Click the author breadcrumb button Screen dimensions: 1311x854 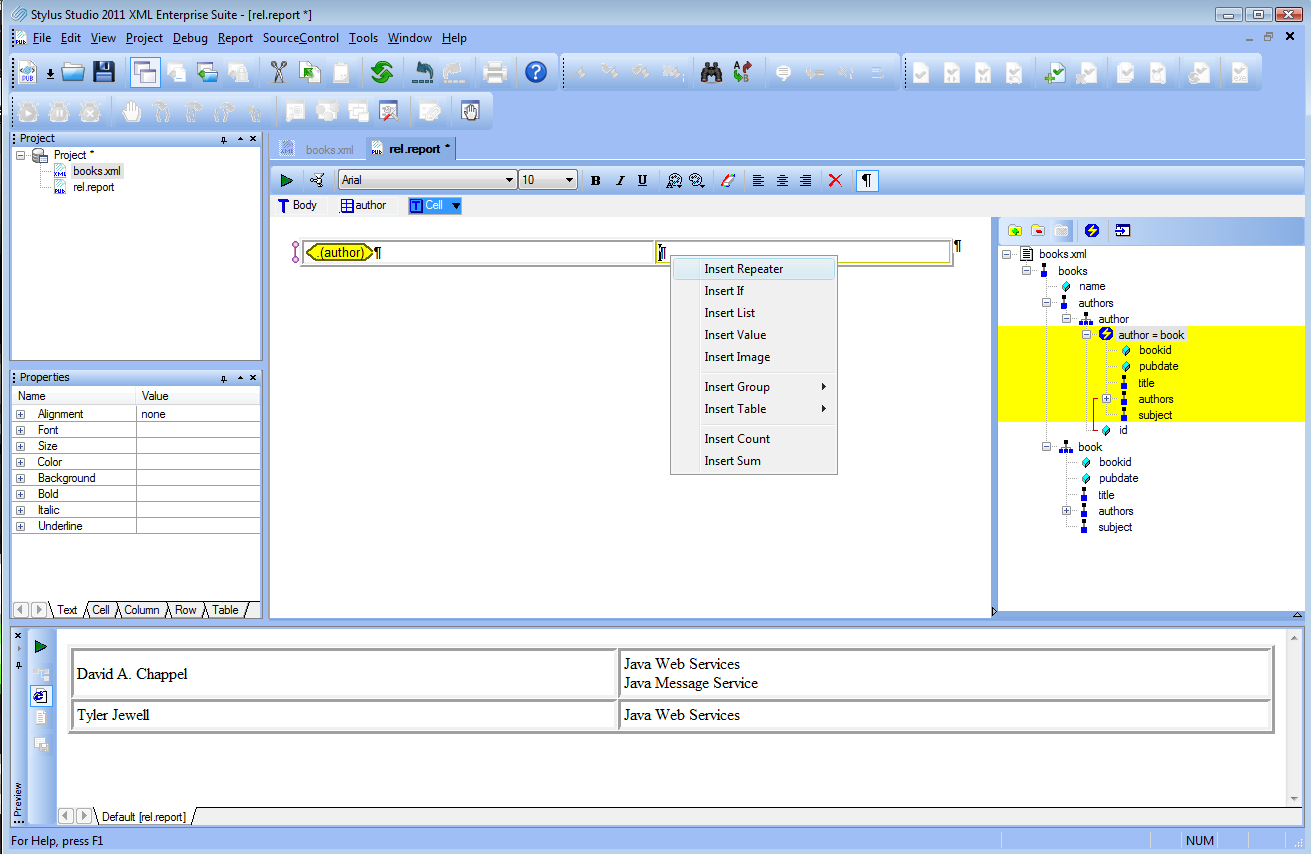363,206
